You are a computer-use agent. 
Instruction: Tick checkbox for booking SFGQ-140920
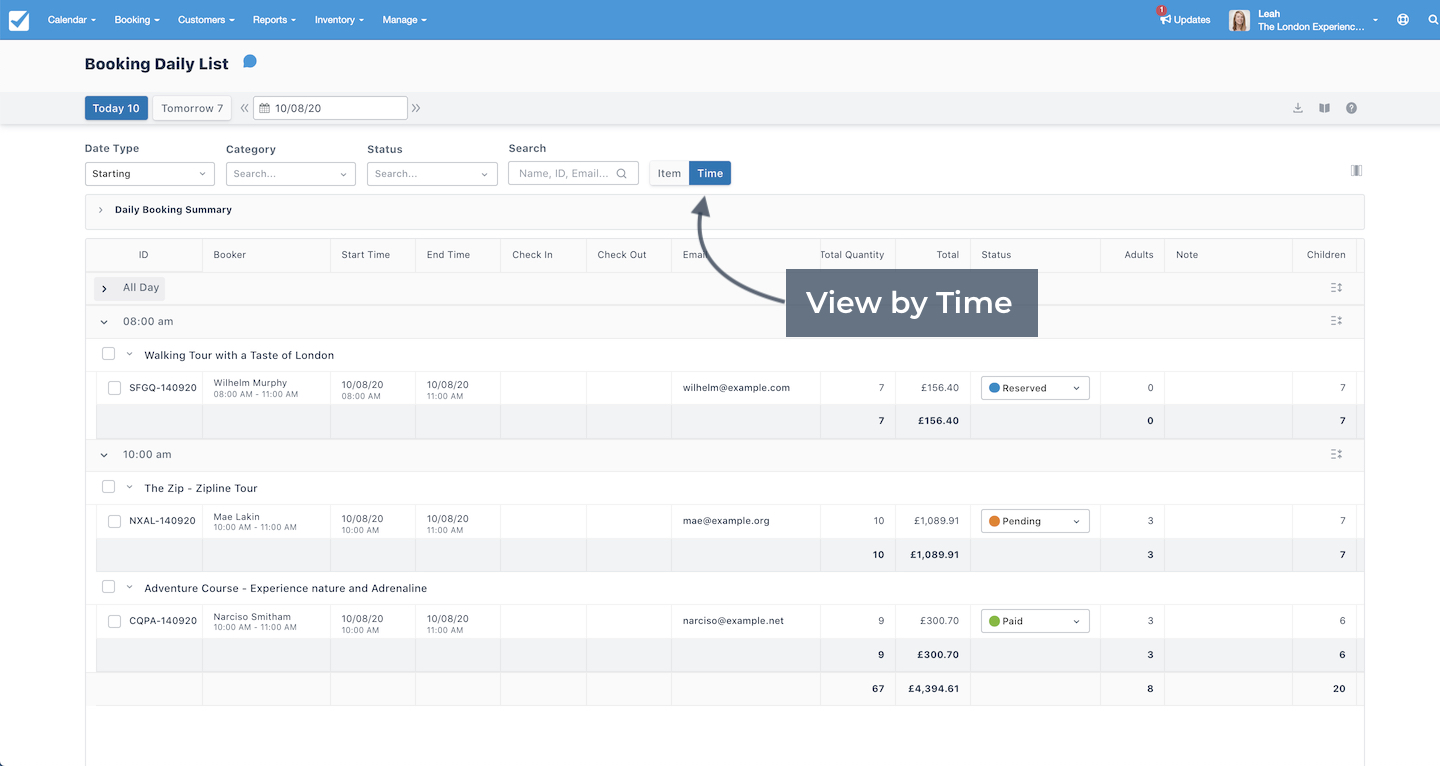click(114, 388)
